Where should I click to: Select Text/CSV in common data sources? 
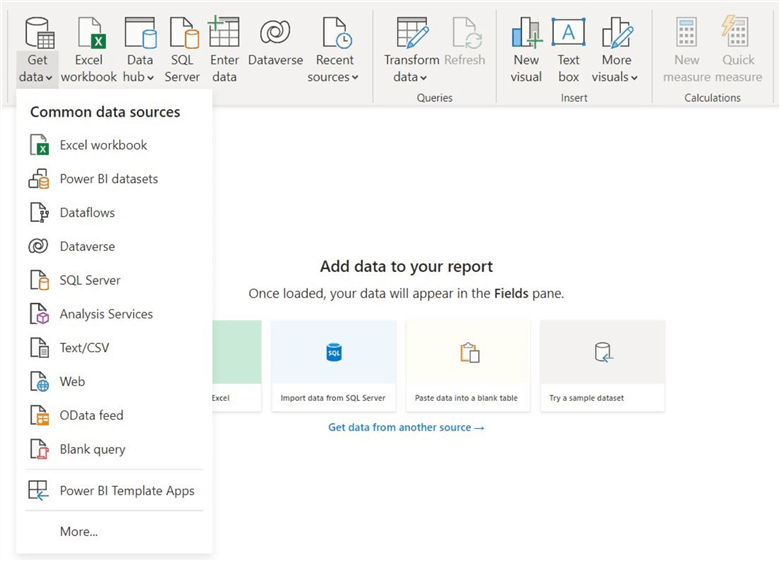[x=86, y=348]
